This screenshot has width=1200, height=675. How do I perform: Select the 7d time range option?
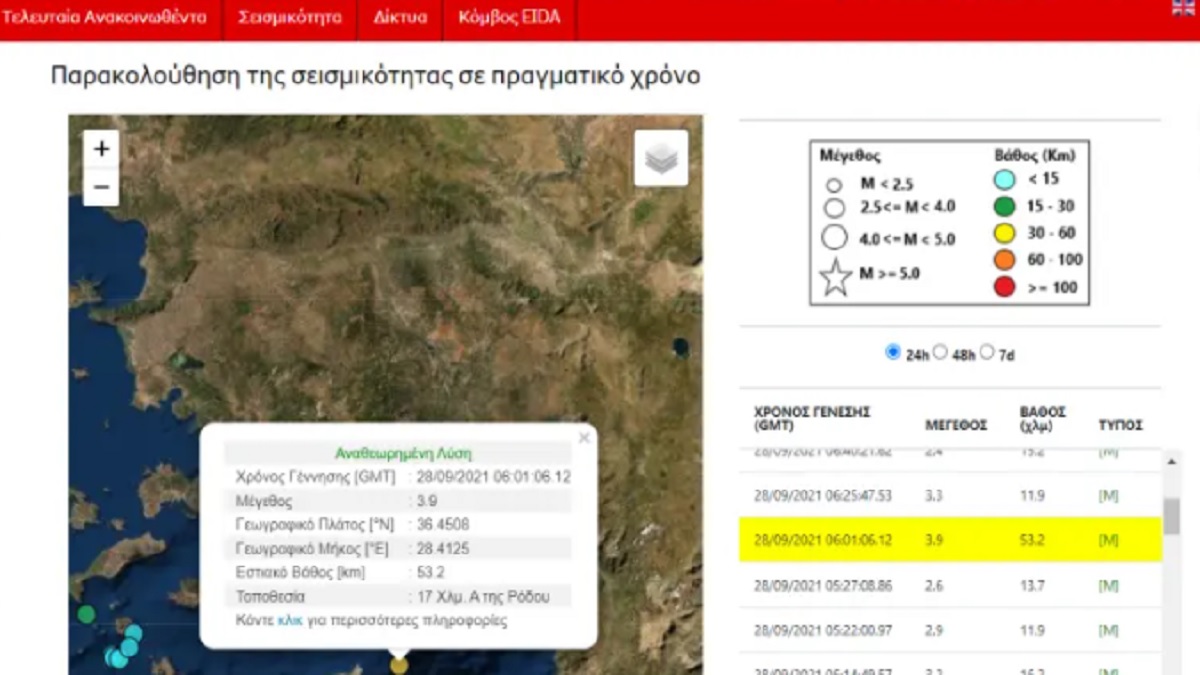[x=987, y=352]
